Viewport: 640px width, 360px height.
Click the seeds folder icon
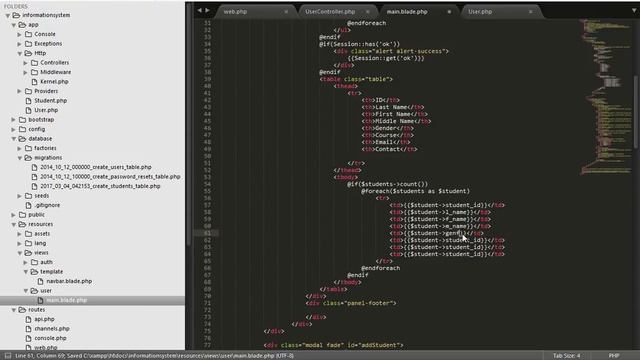tap(28, 196)
